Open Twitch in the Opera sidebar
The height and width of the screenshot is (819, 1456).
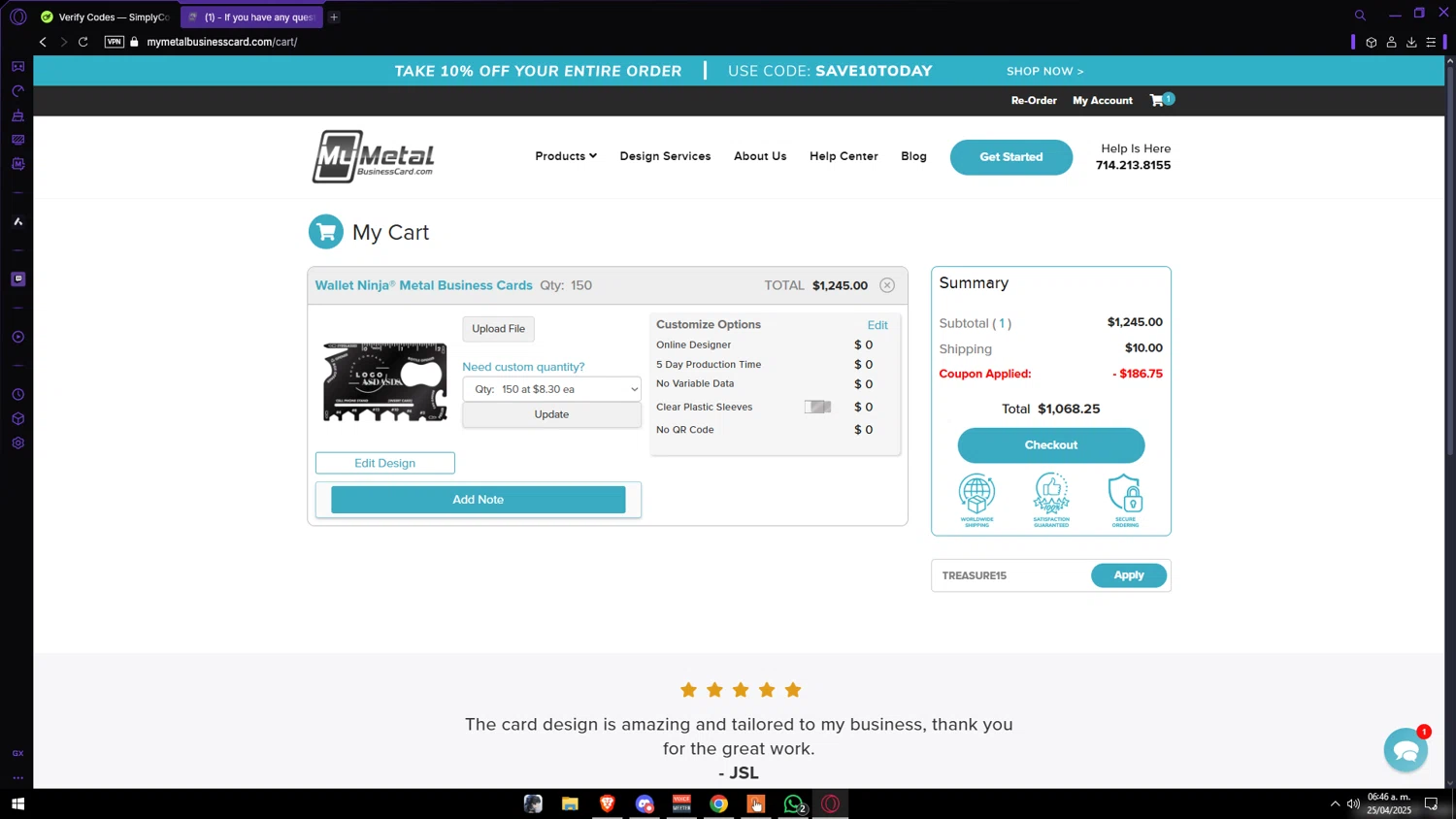(x=17, y=279)
